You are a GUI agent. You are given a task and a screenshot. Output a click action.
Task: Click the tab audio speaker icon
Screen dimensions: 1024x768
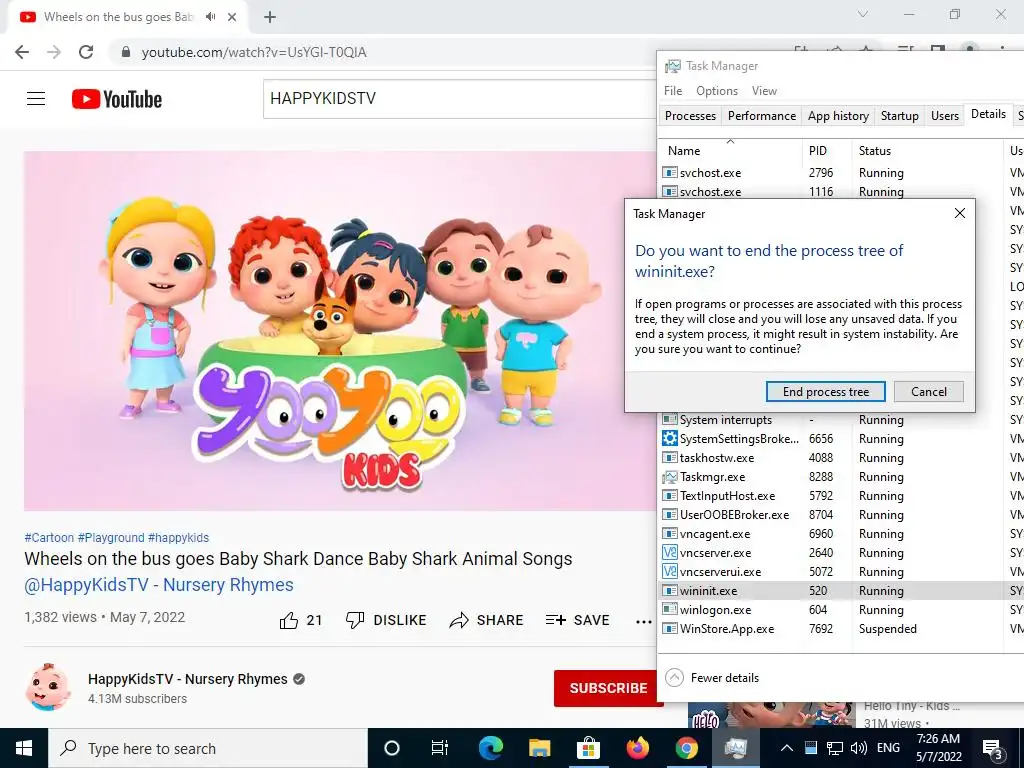pyautogui.click(x=210, y=17)
